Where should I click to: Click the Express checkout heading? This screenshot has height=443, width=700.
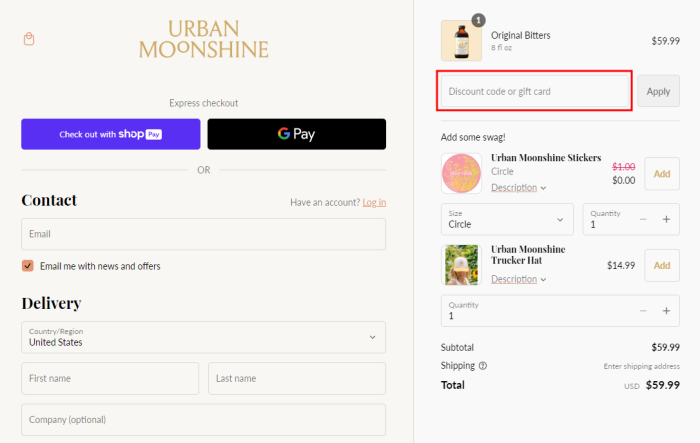[x=204, y=103]
